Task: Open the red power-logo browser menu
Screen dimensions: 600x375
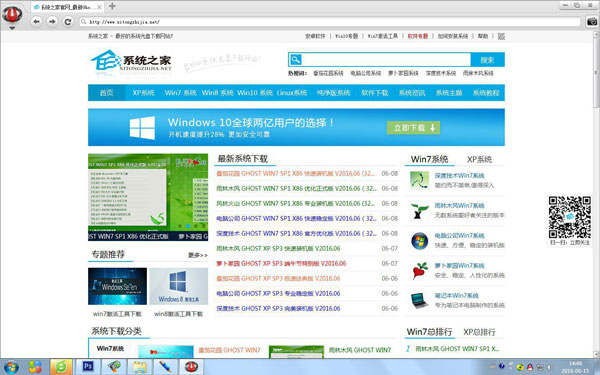Action: tap(12, 14)
